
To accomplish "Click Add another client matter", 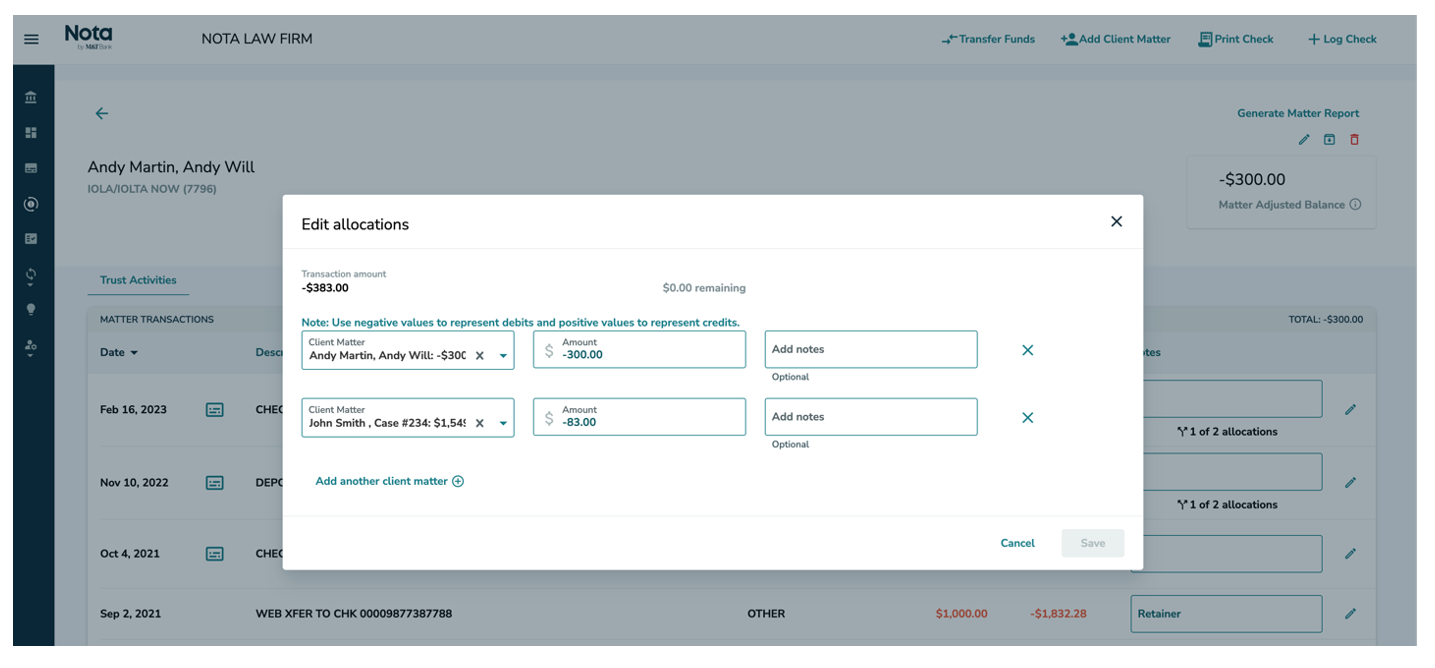I will [x=388, y=480].
